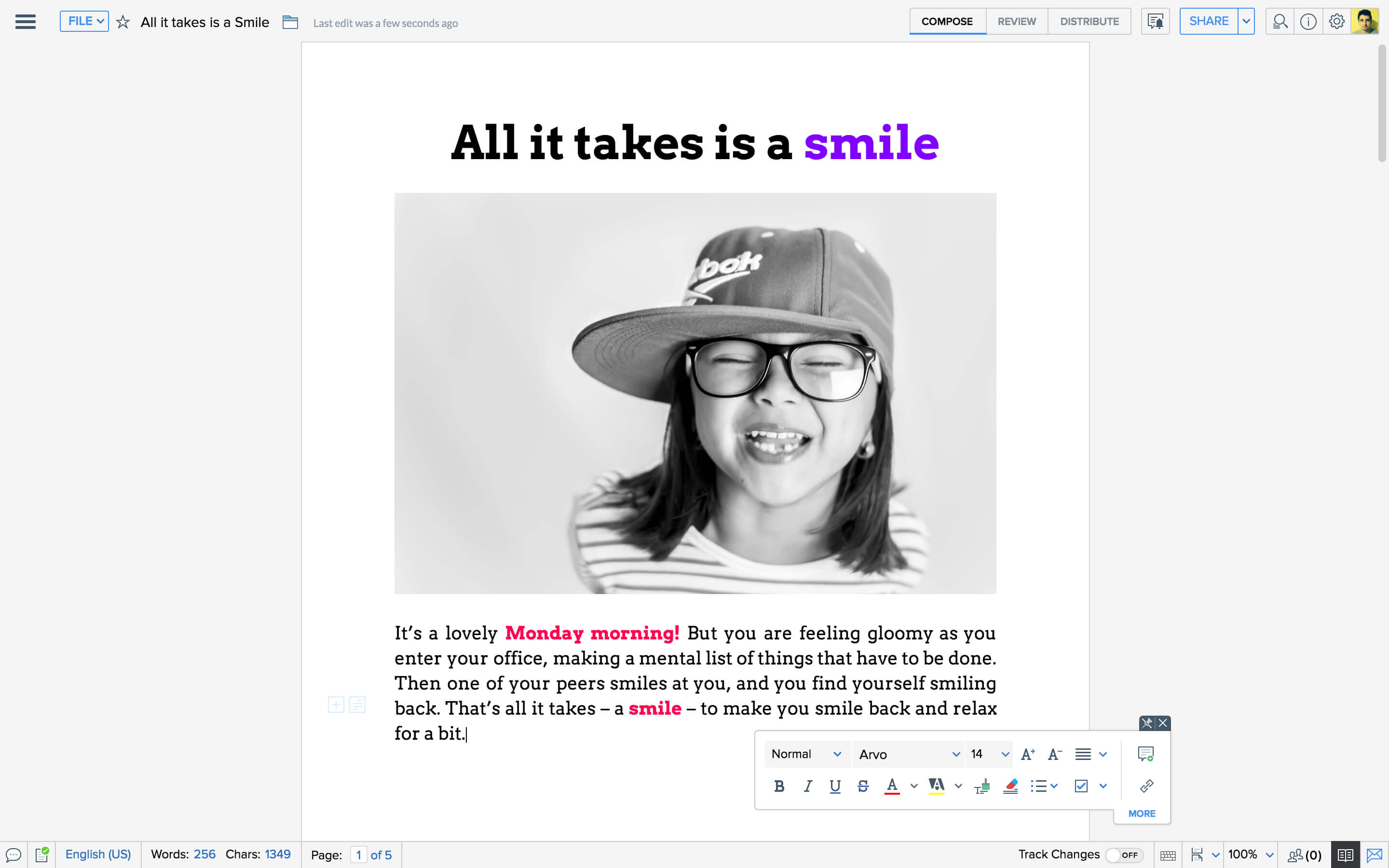Switch to the REVIEW tab
Image resolution: width=1389 pixels, height=868 pixels.
coord(1017,21)
